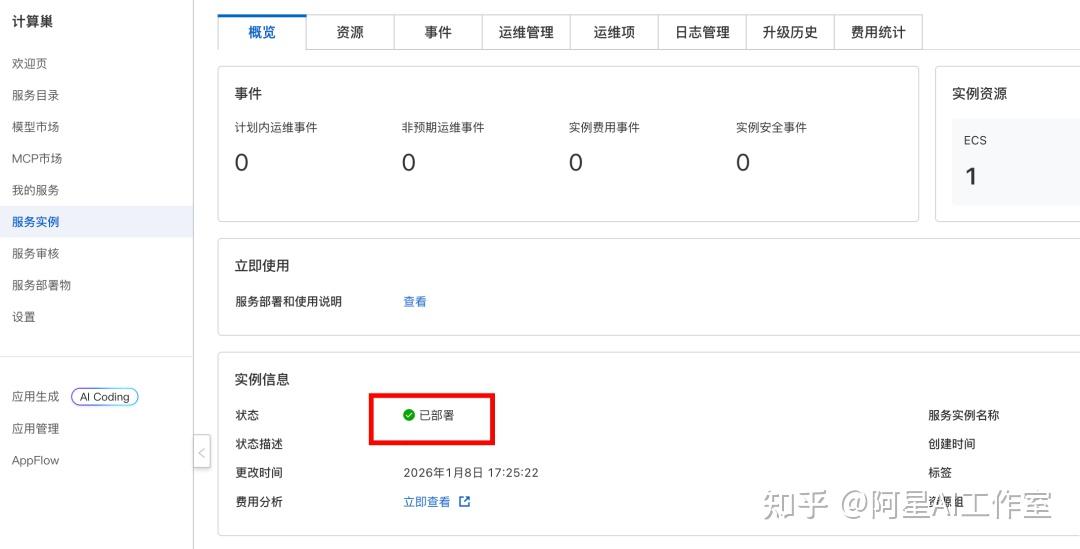The height and width of the screenshot is (549, 1080).
Task: Open AppFlow in the sidebar
Action: click(35, 460)
